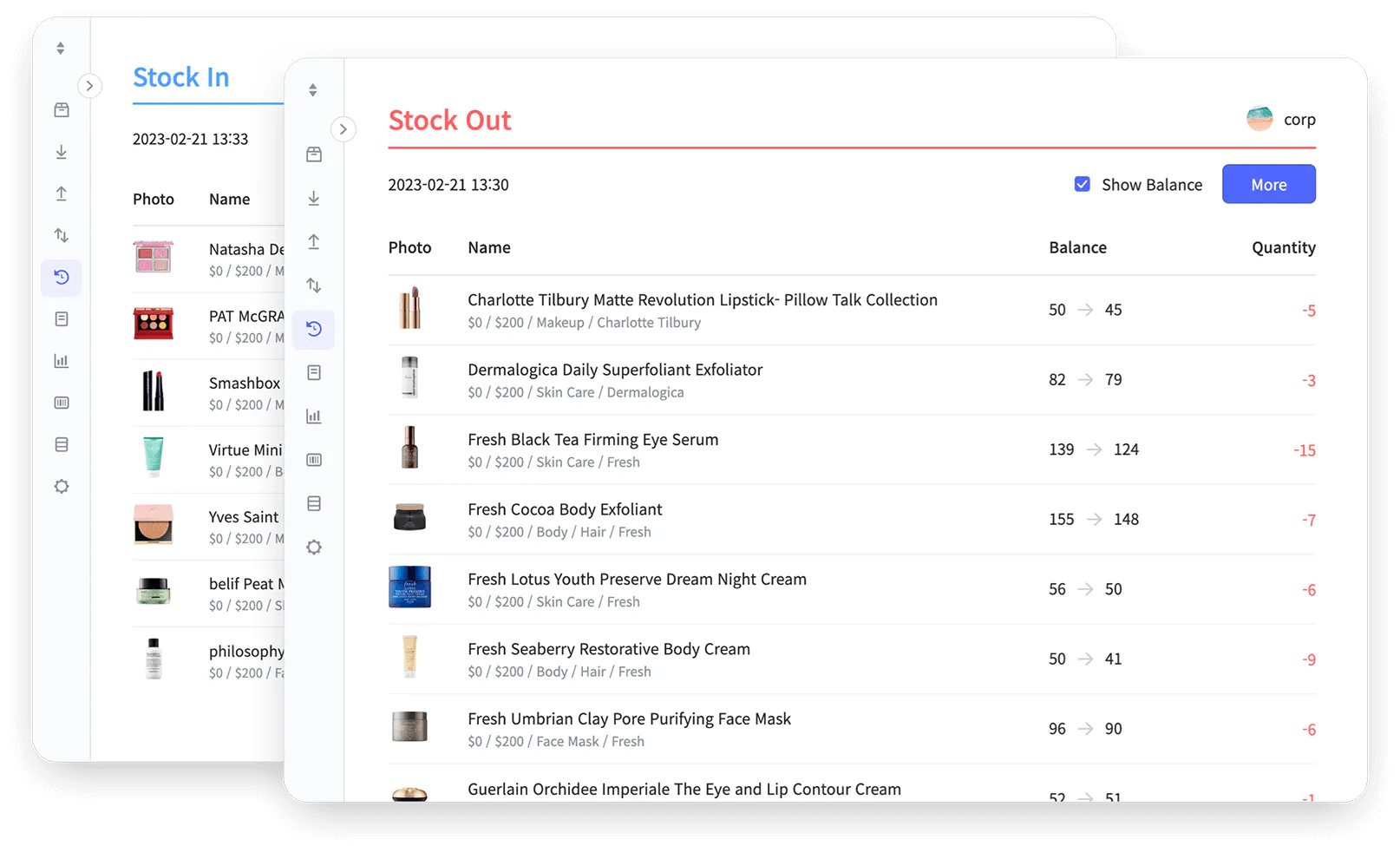
Task: Select the Stock Out up-arrow icon
Action: 314,242
